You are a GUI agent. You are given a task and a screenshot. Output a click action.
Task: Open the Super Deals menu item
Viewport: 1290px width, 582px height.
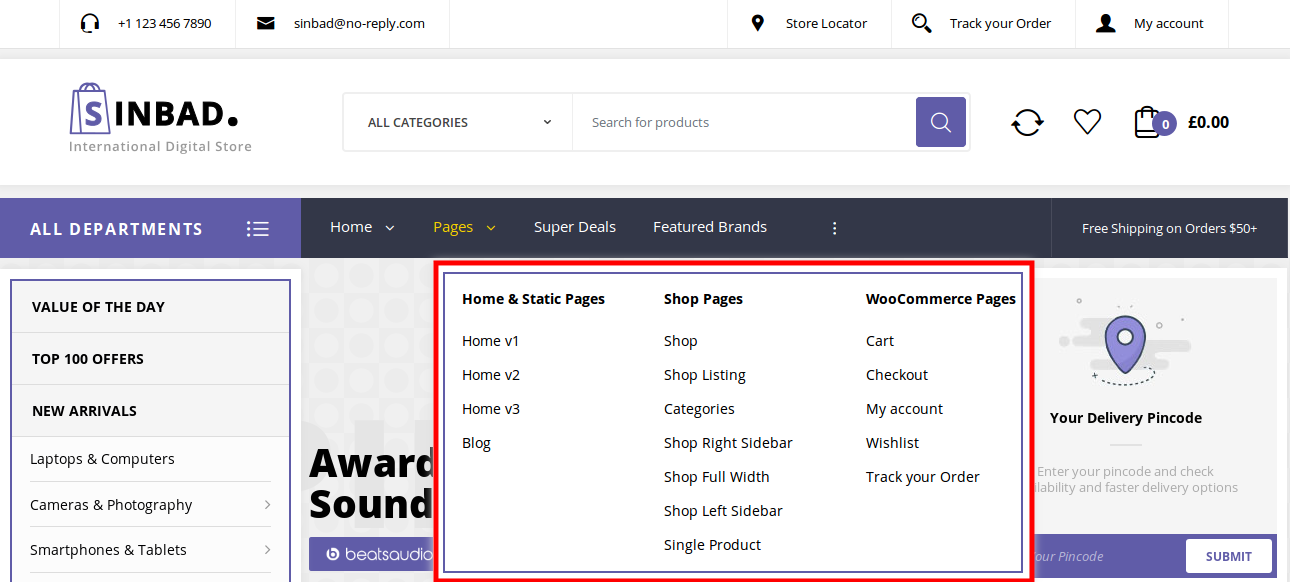(575, 227)
